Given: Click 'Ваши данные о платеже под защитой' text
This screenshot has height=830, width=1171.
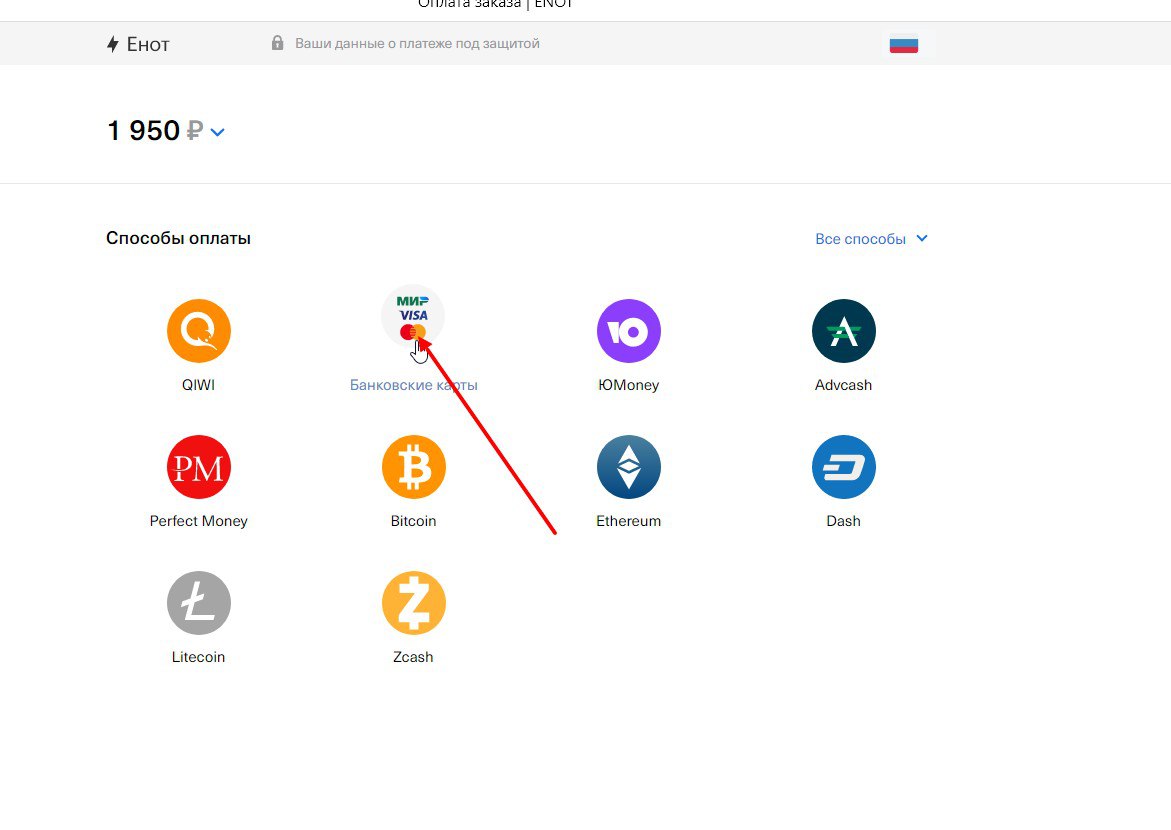Looking at the screenshot, I should tap(417, 43).
